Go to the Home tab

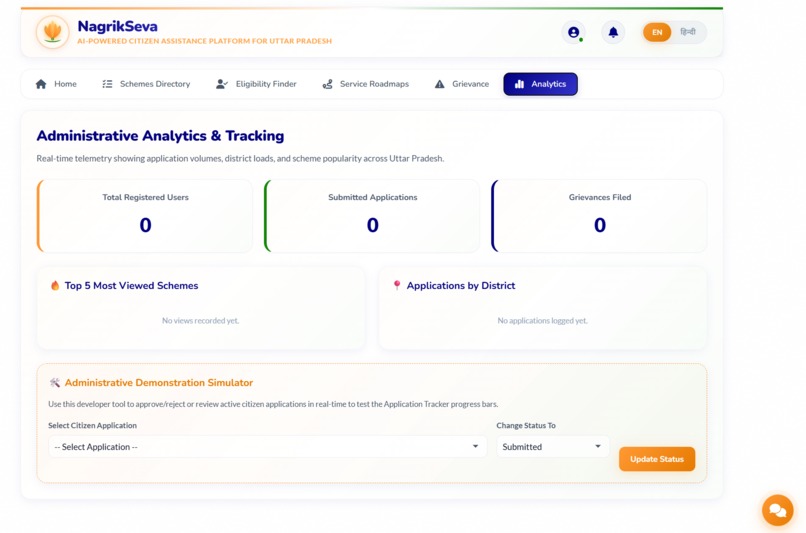[56, 84]
